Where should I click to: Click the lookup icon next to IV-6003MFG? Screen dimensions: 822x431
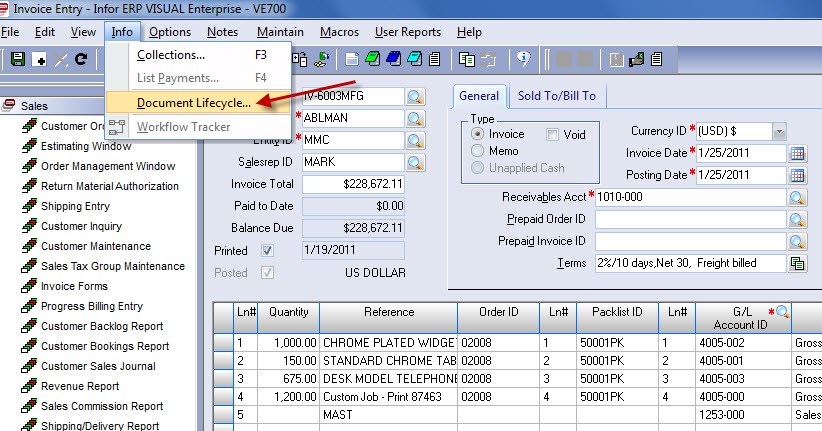(x=415, y=96)
